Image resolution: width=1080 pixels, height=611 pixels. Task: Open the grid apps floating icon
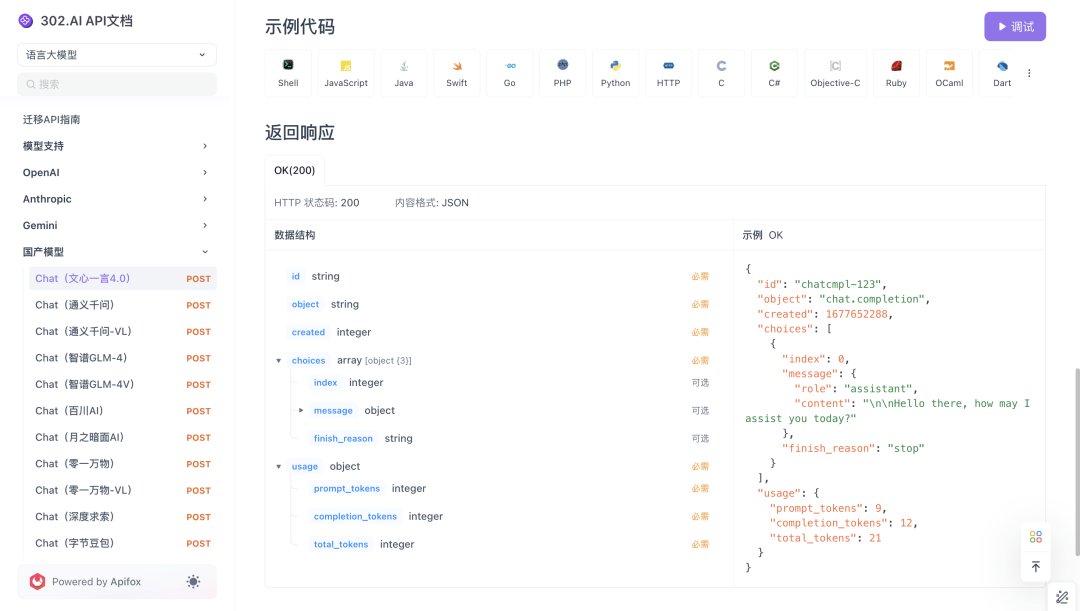pyautogui.click(x=1035, y=537)
